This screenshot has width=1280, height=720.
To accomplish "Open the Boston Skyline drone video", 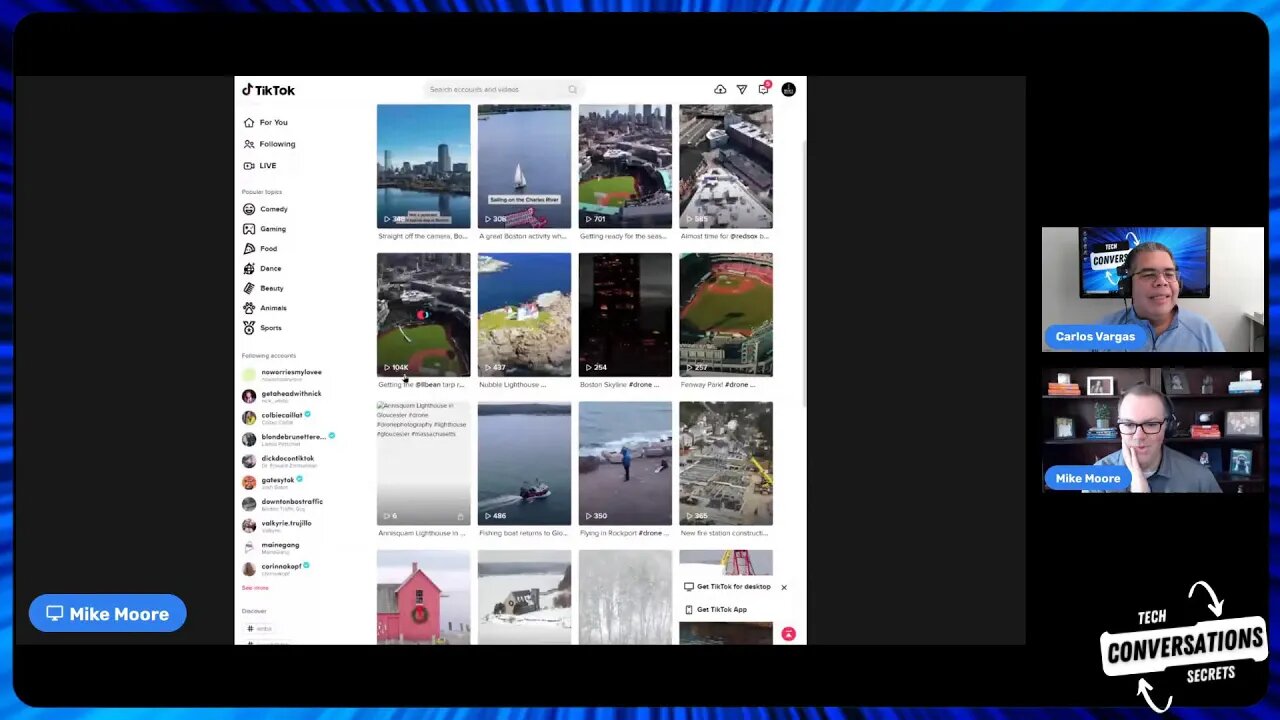I will coord(625,314).
